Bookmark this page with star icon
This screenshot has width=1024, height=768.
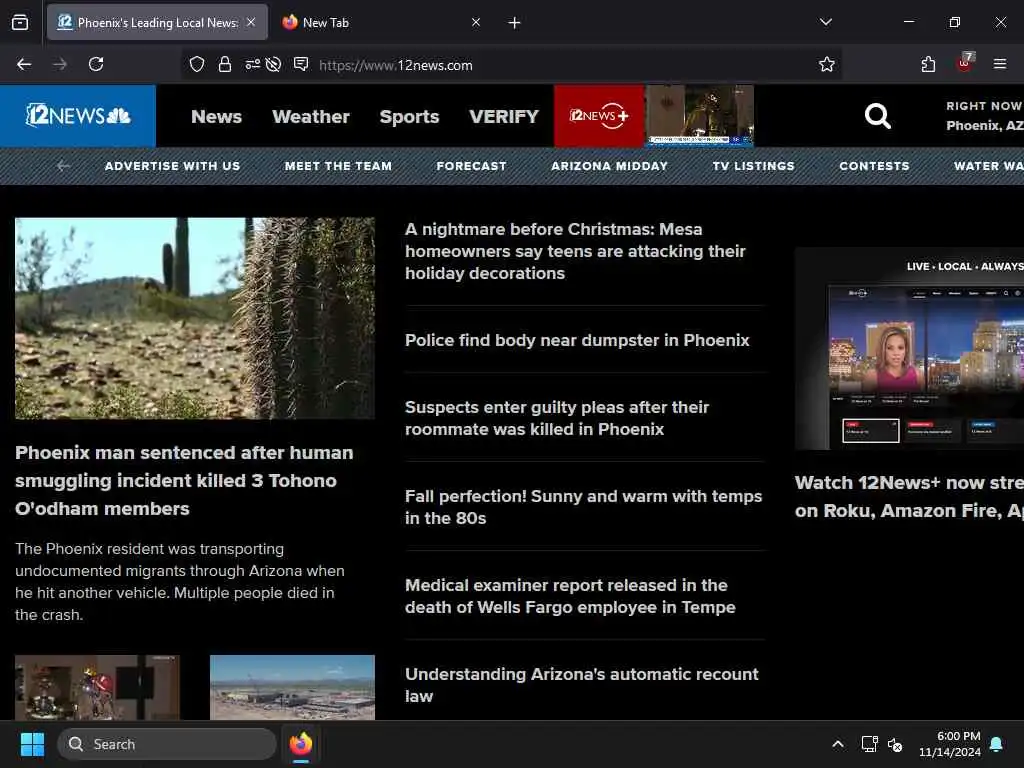tap(827, 64)
